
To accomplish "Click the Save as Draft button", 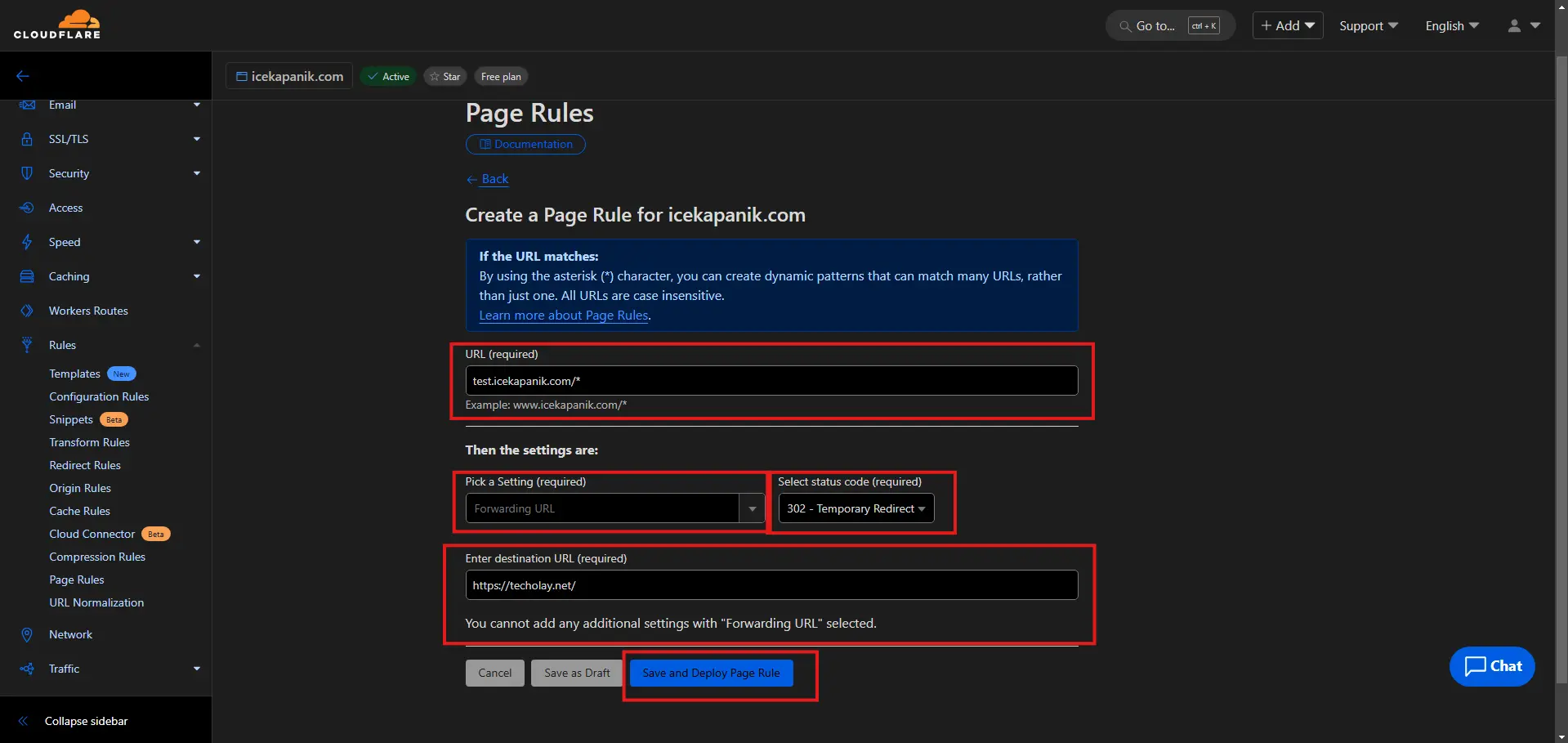I will [577, 673].
